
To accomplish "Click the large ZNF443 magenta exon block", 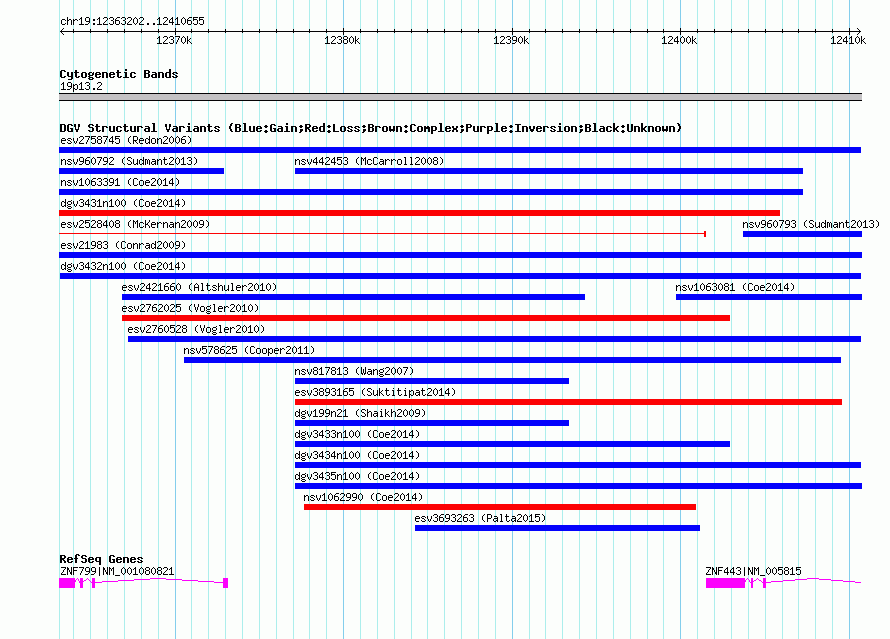I will tap(725, 583).
